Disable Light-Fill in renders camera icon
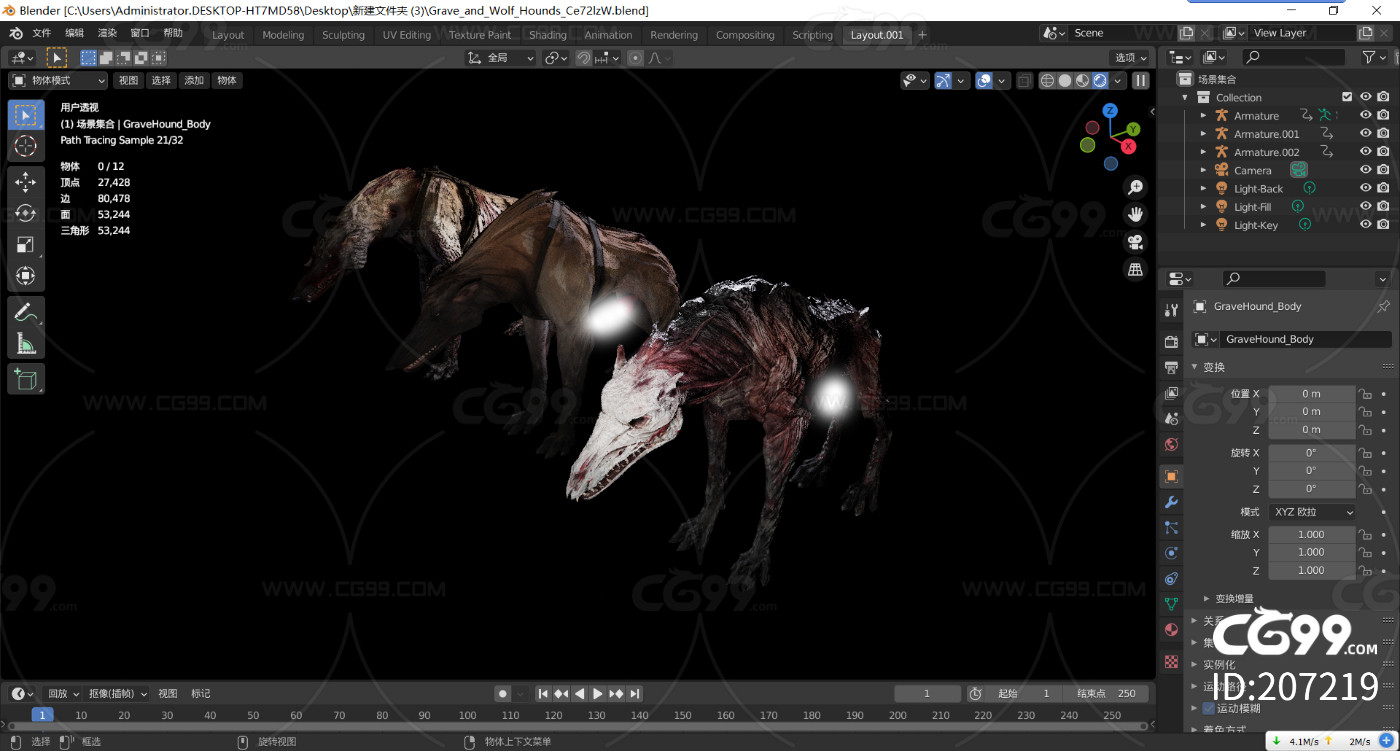 pyautogui.click(x=1383, y=207)
